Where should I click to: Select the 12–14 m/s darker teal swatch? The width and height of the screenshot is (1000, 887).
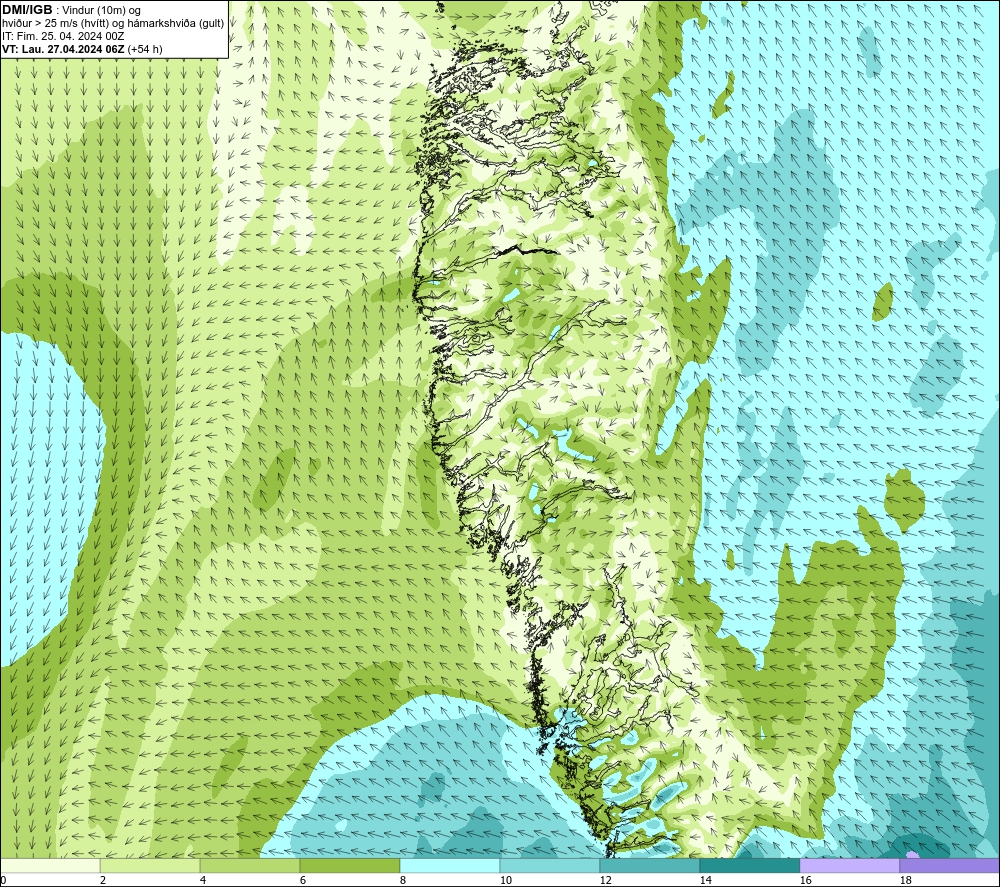tap(649, 866)
